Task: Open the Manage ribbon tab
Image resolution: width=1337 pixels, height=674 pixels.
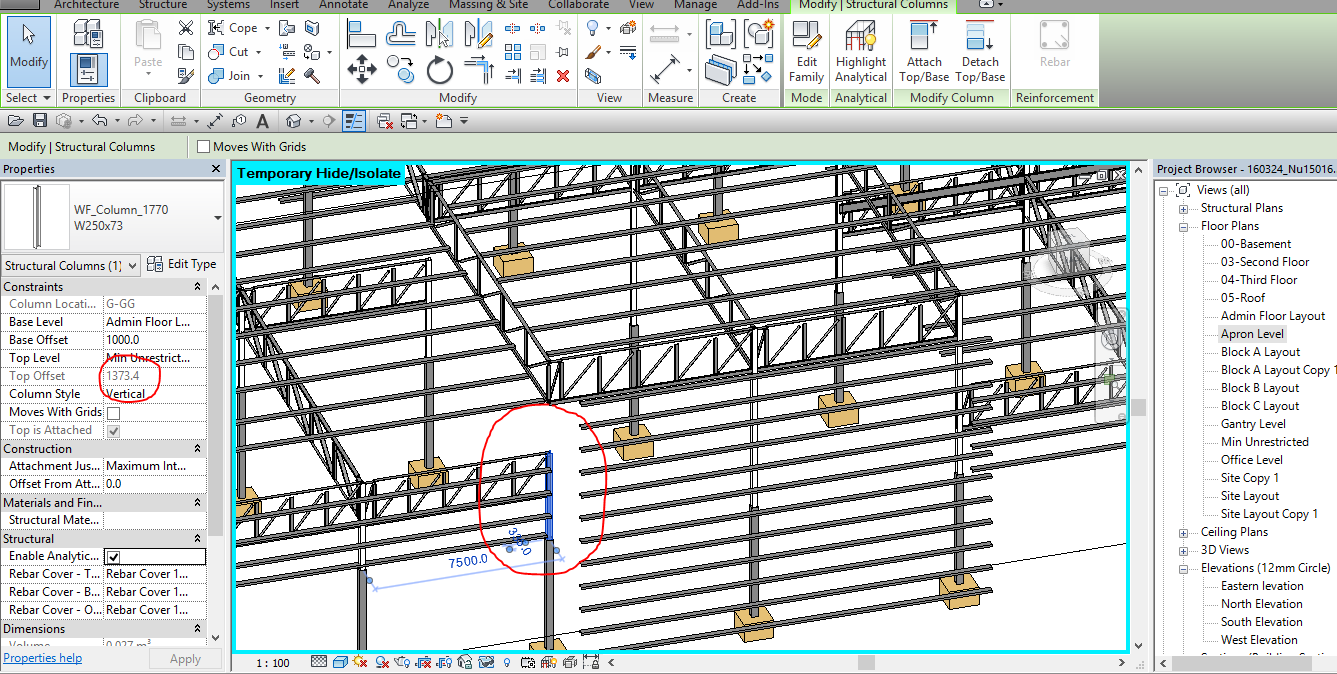Action: [695, 5]
